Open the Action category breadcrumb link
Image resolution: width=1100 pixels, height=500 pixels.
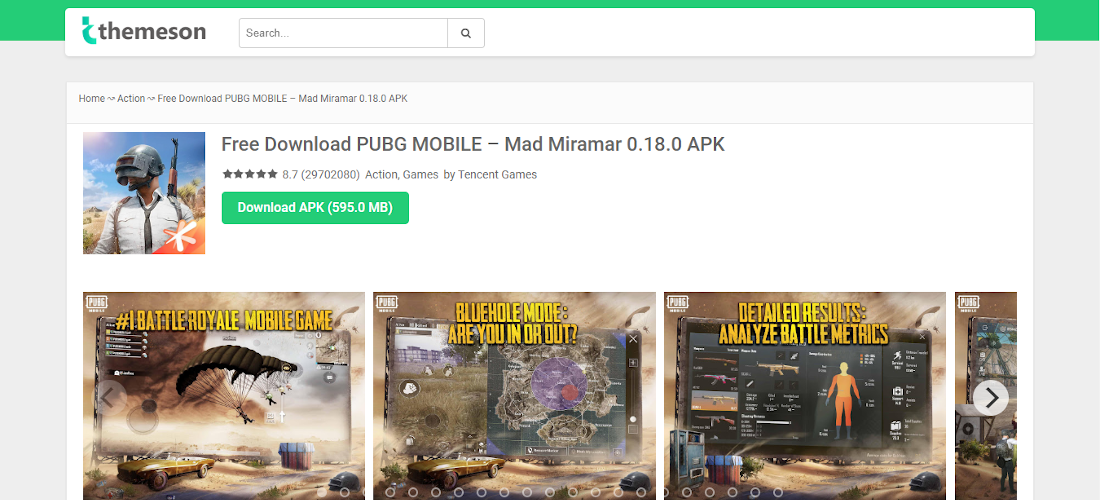pyautogui.click(x=131, y=98)
